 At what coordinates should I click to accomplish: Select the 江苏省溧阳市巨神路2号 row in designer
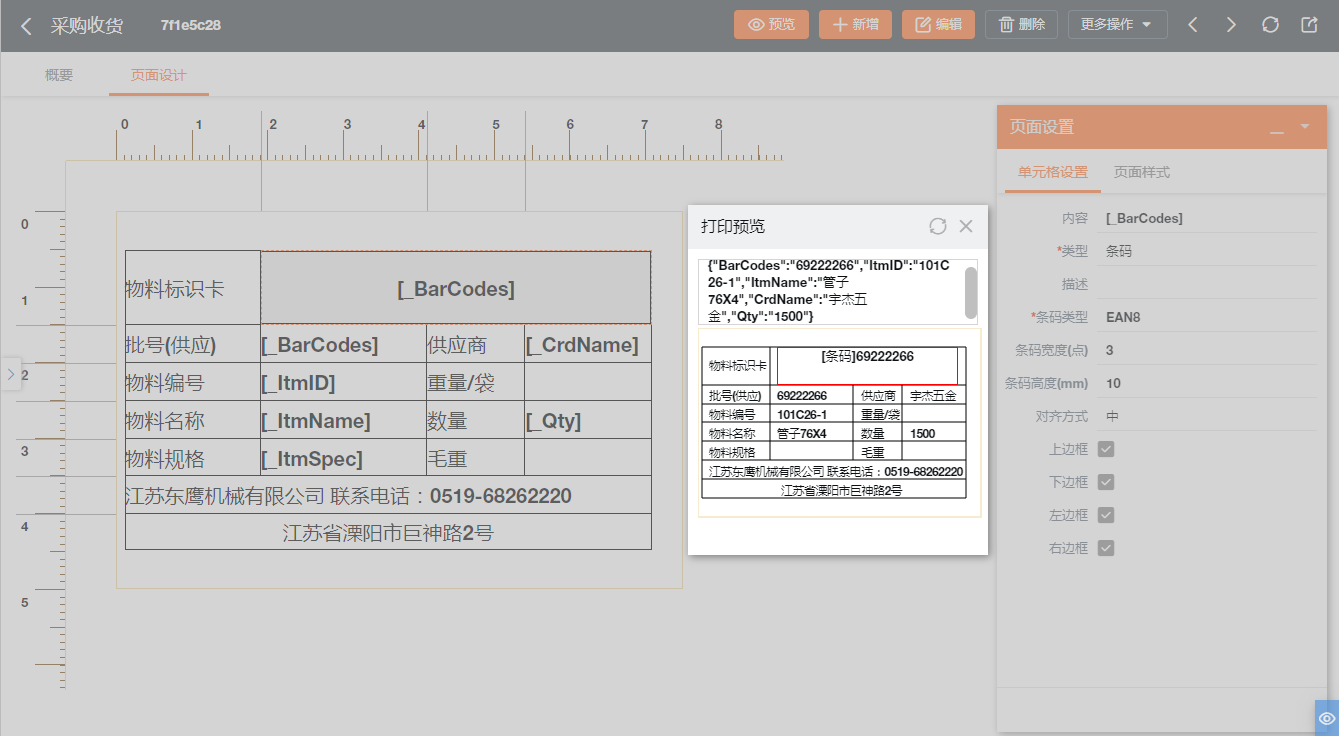tap(388, 532)
